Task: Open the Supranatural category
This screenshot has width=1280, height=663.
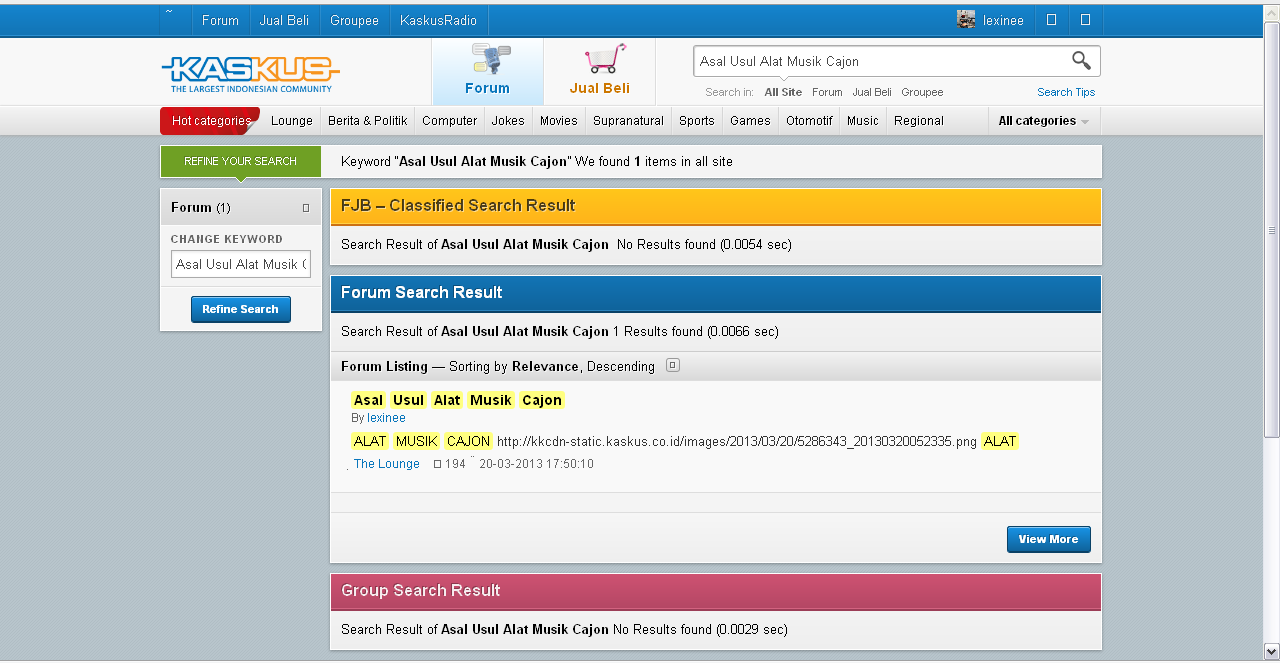Action: click(628, 121)
